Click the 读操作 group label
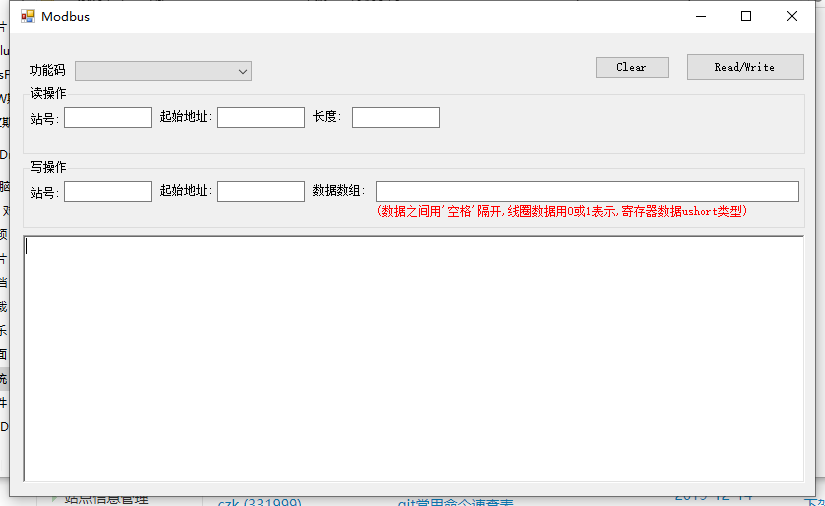The width and height of the screenshot is (825, 506). [x=48, y=94]
